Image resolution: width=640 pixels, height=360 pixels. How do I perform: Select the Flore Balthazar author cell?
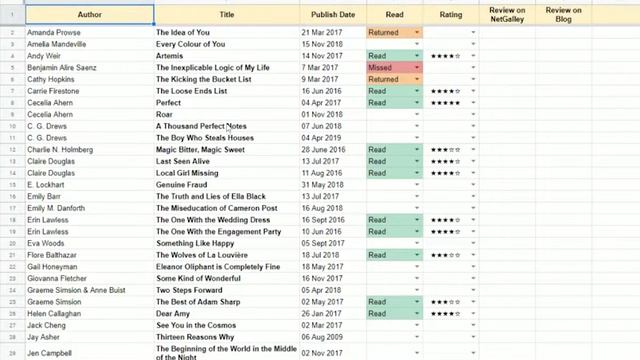pyautogui.click(x=89, y=255)
